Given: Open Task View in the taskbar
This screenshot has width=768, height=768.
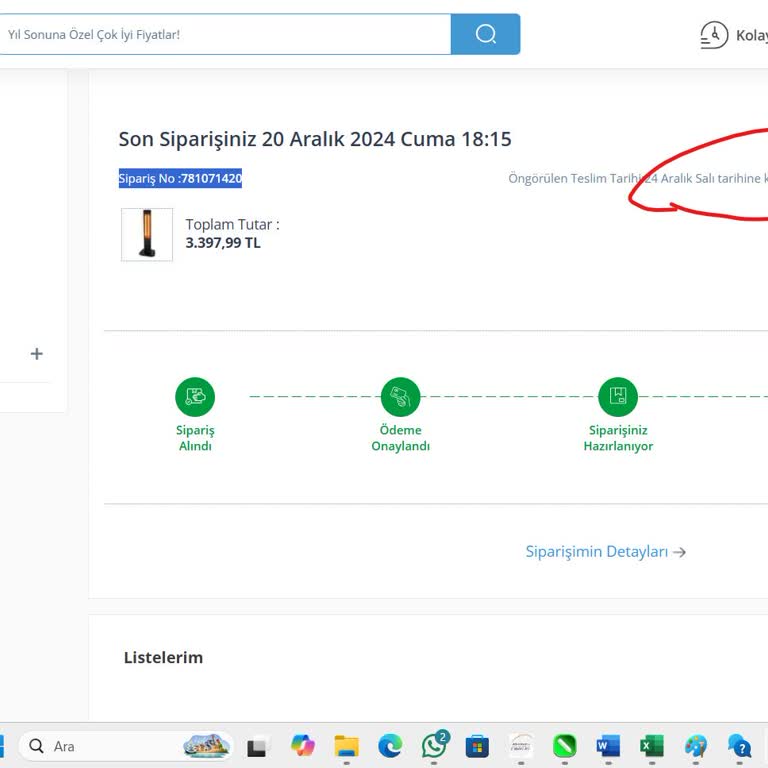Looking at the screenshot, I should tap(257, 746).
